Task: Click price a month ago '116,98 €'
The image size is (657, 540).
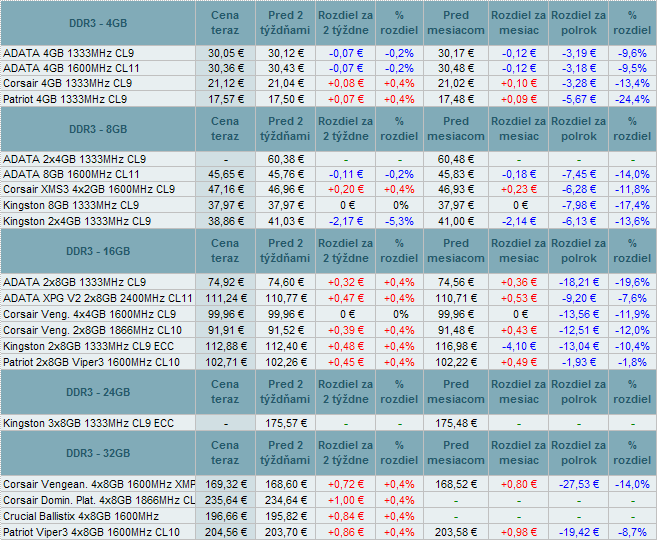Action: (456, 346)
